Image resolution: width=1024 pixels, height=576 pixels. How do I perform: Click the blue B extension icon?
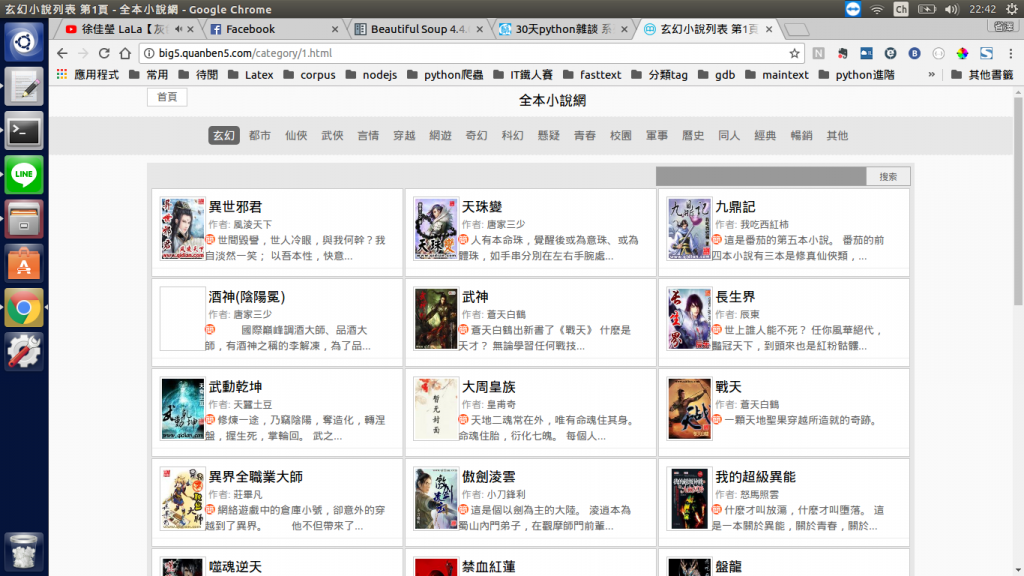tap(914, 54)
